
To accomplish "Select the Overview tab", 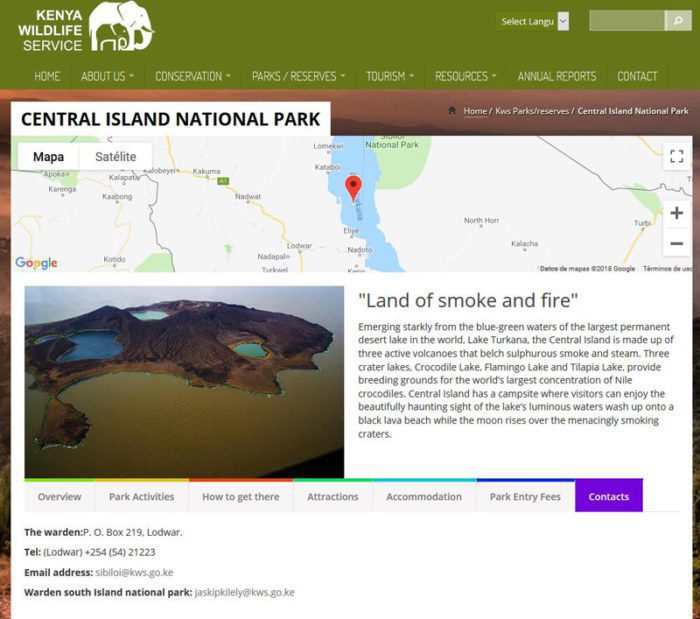I will (59, 496).
